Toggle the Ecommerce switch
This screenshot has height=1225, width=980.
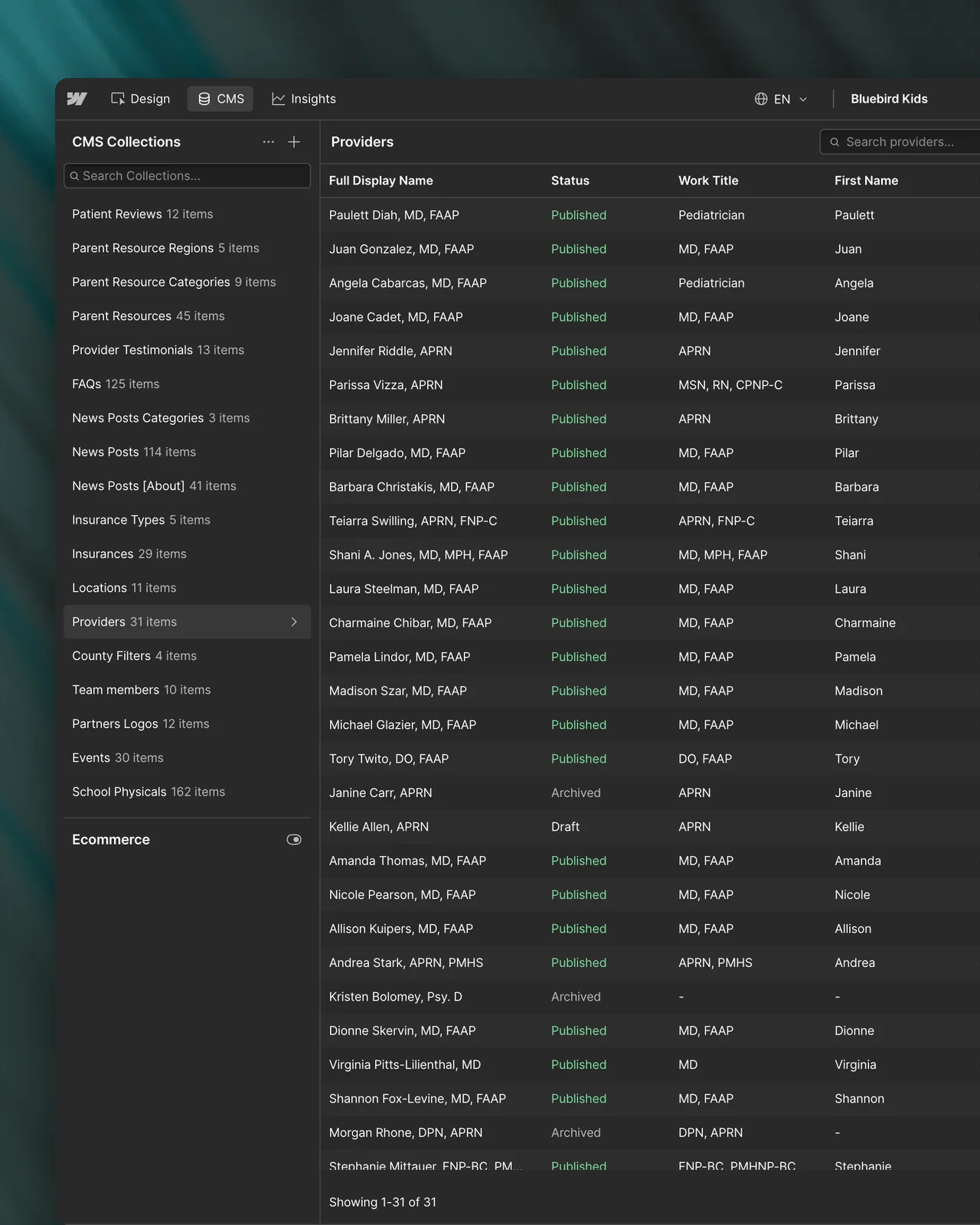coord(294,840)
